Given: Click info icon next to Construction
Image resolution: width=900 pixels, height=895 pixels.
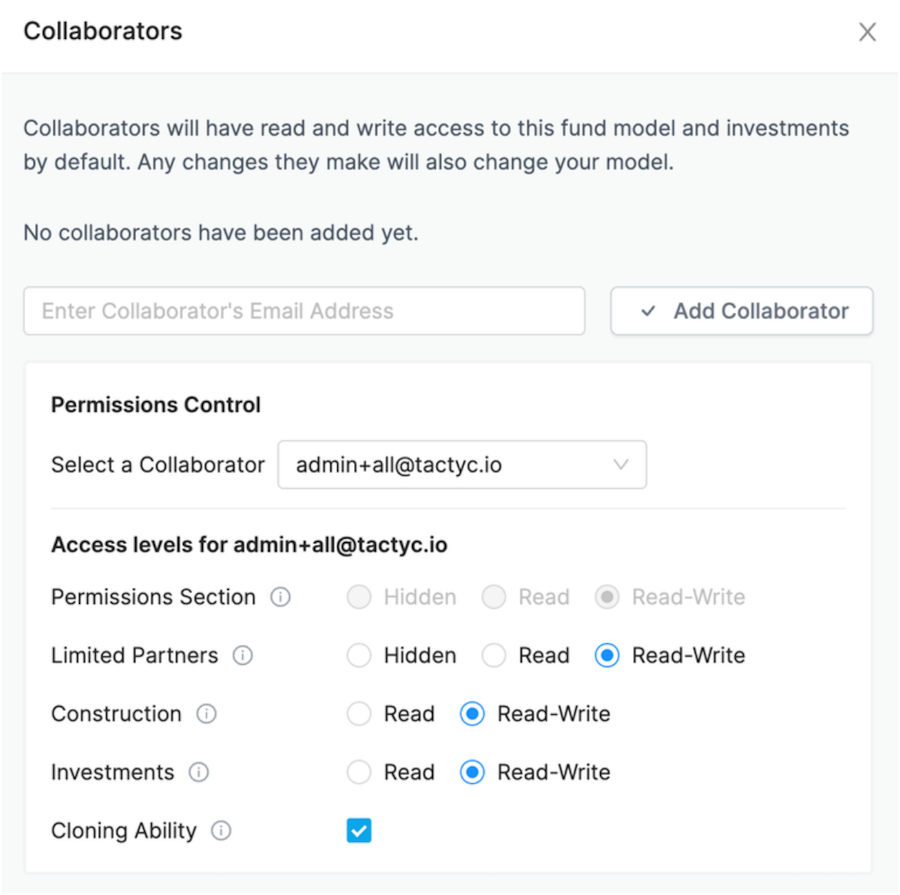Looking at the screenshot, I should (207, 714).
